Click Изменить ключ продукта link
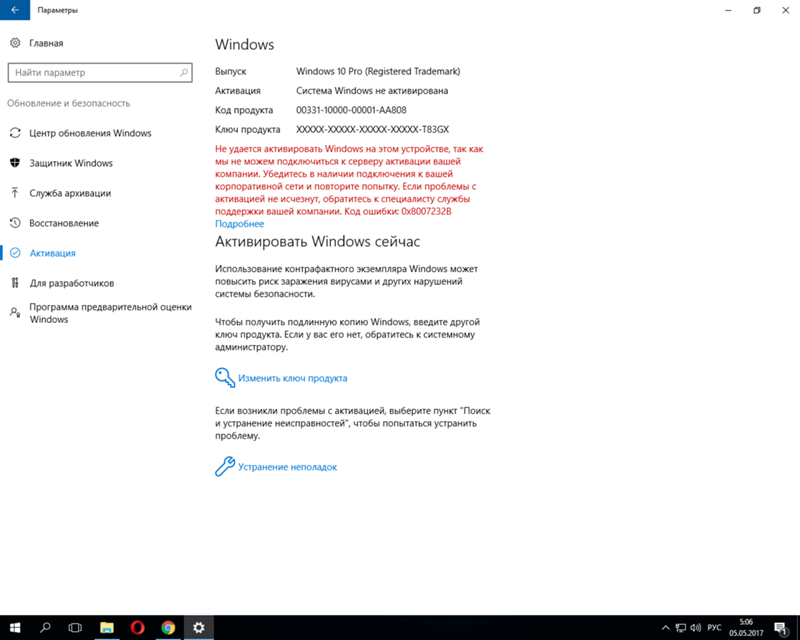Screen dimensions: 800x640 tap(292, 378)
